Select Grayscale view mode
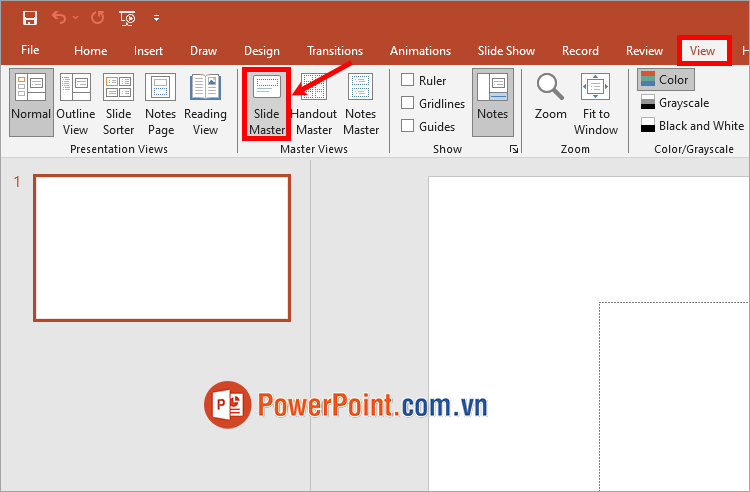Screen dimensions: 750x492 coord(675,102)
